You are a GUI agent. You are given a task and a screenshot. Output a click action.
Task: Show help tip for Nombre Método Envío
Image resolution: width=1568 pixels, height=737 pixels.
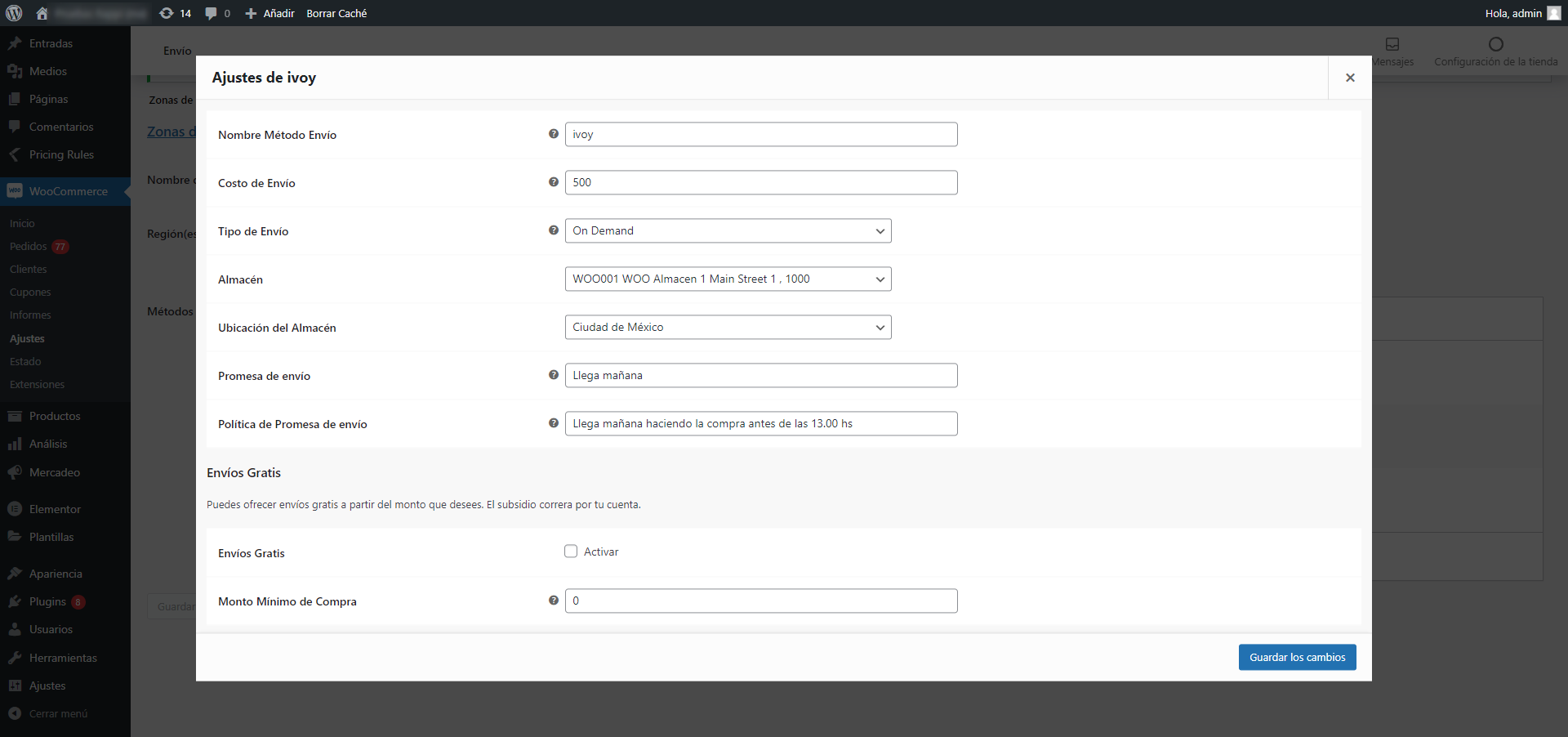554,134
